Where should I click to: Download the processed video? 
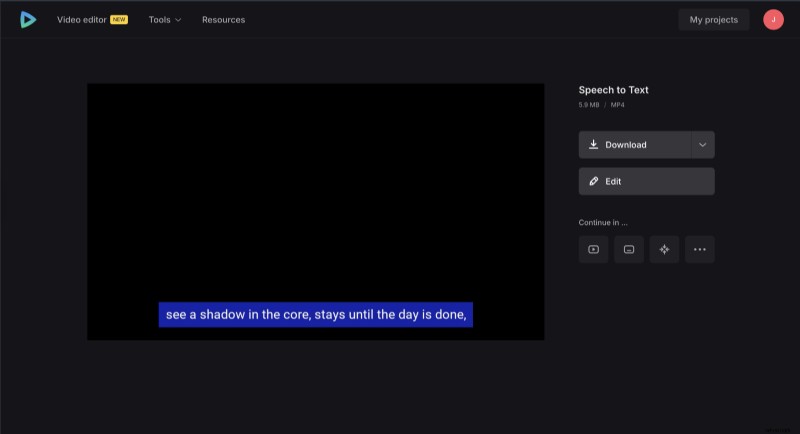tap(634, 145)
